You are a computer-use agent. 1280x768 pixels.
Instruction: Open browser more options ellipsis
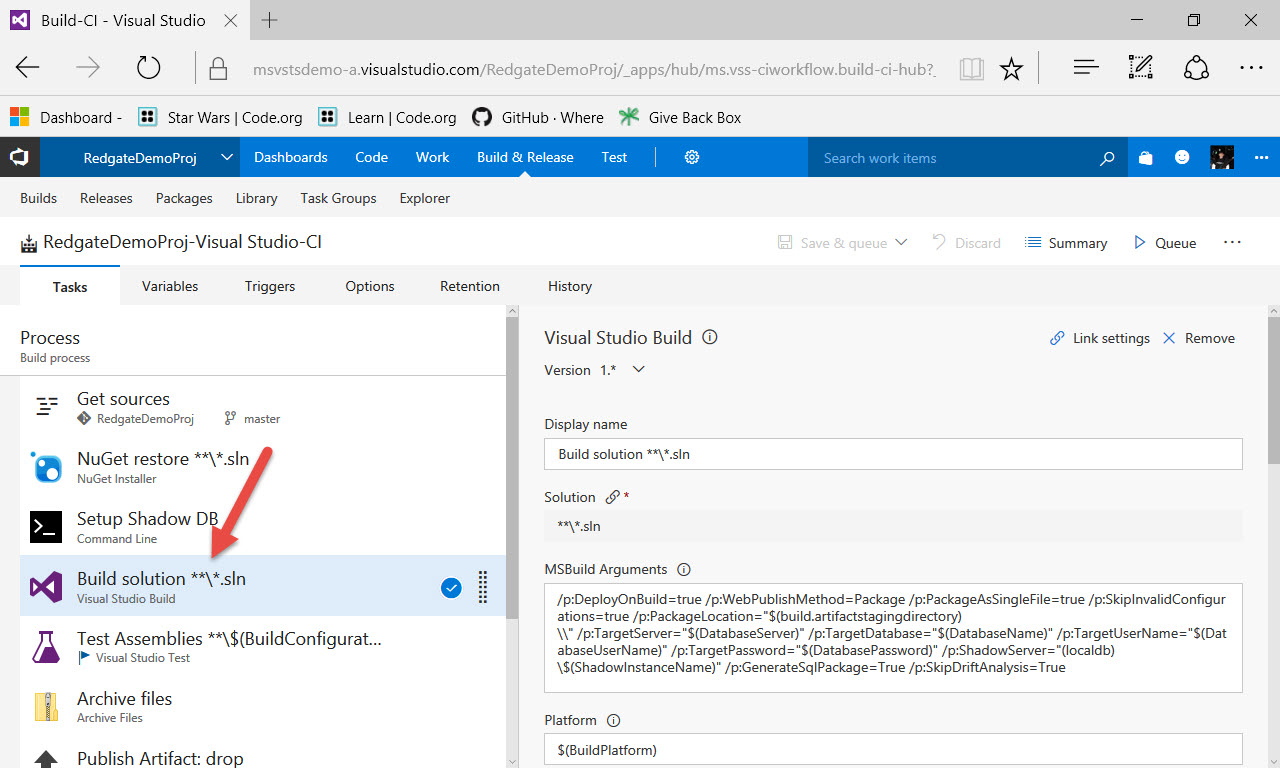coord(1251,68)
